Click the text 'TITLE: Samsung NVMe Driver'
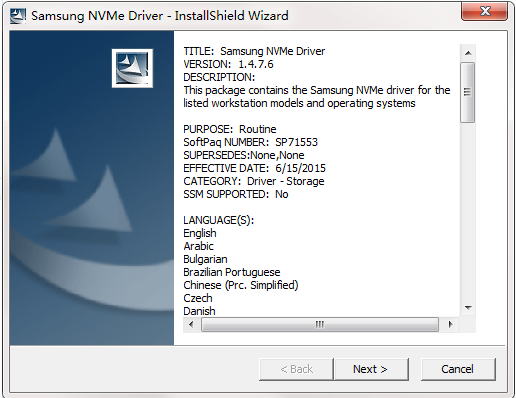Image resolution: width=516 pixels, height=398 pixels. pos(254,51)
